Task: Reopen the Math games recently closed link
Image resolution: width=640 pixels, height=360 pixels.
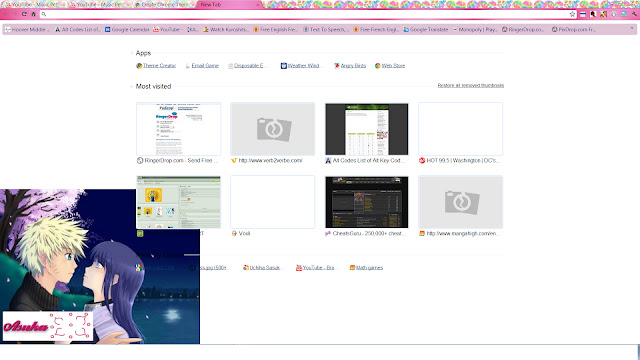Action: click(366, 268)
